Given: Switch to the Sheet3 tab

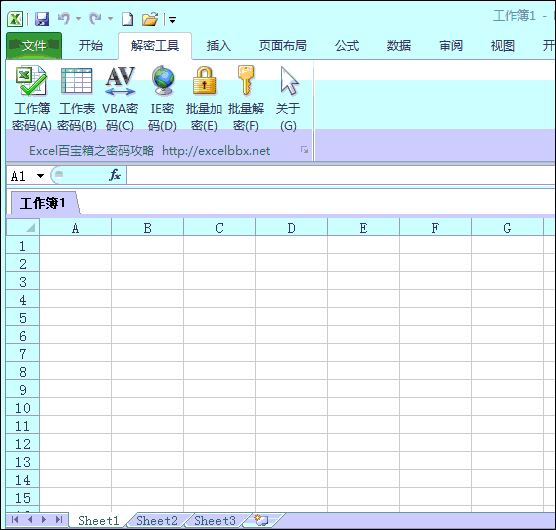Looking at the screenshot, I should point(215,520).
